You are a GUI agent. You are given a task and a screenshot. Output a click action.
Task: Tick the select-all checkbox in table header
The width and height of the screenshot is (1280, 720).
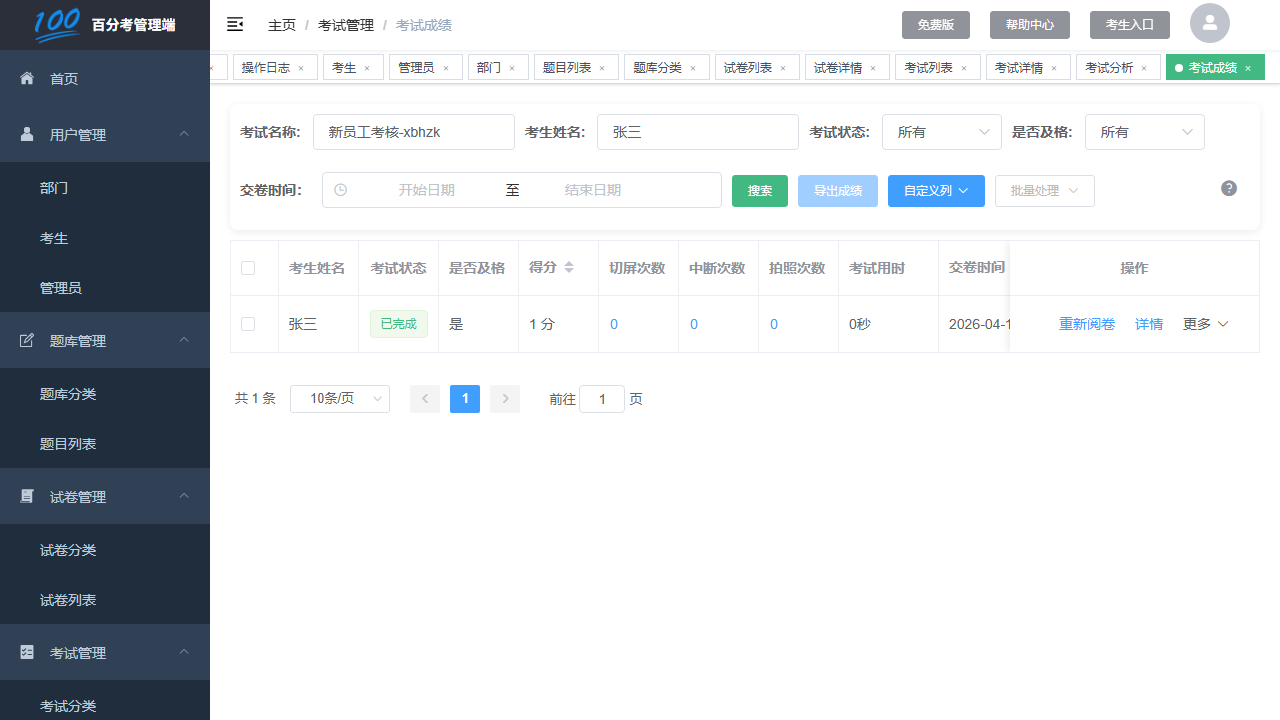point(248,268)
